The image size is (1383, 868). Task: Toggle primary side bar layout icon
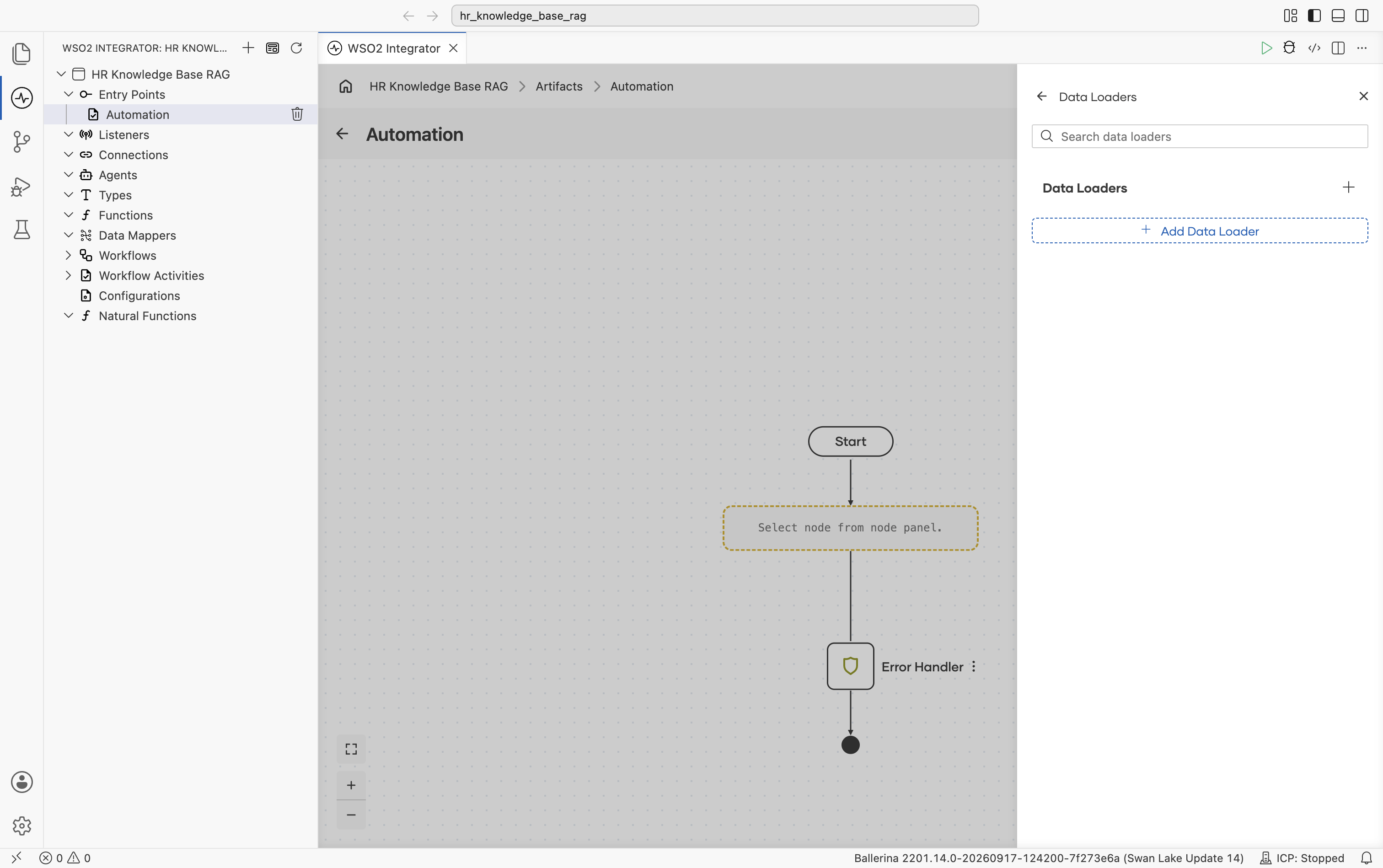[x=1314, y=16]
